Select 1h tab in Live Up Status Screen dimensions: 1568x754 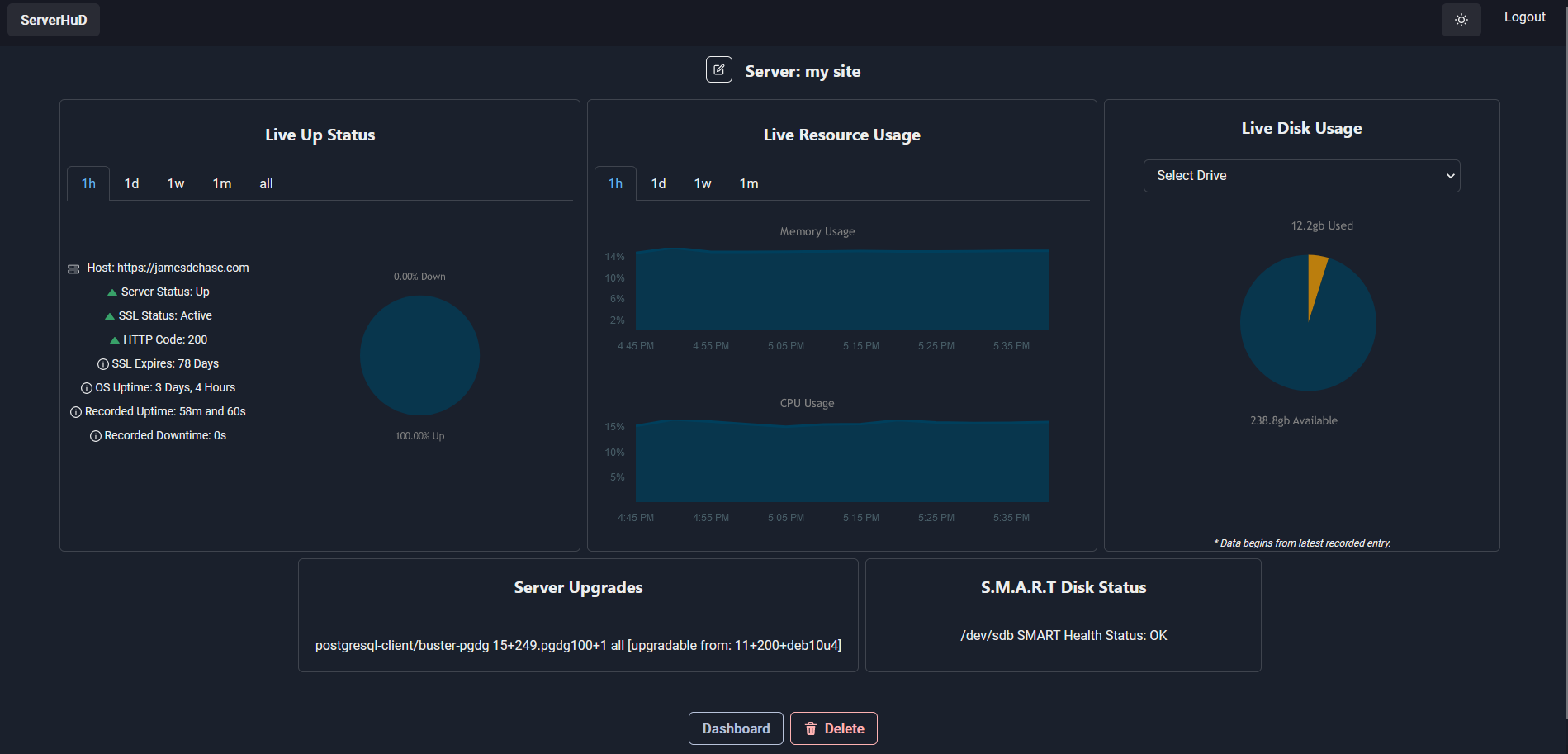88,183
